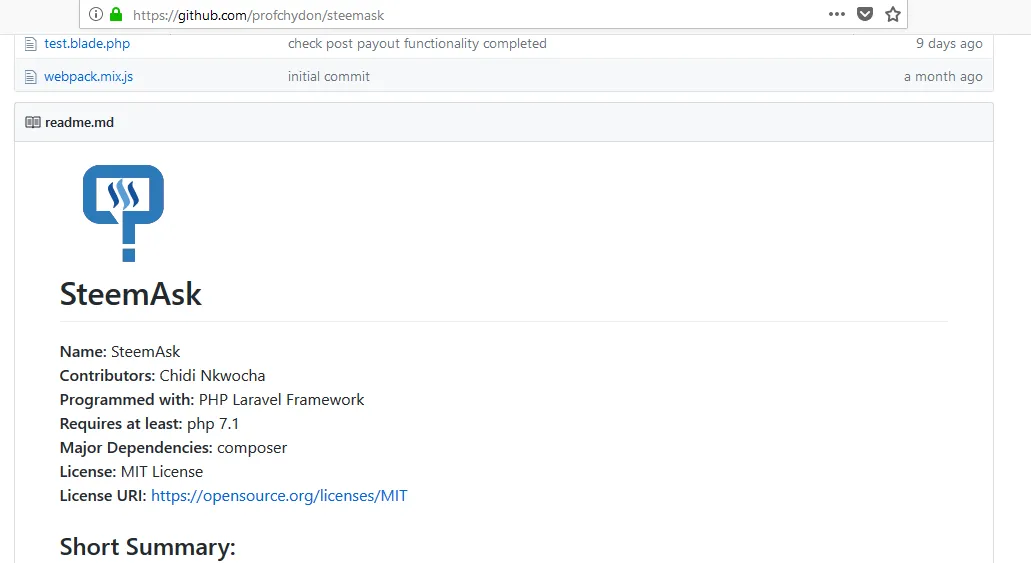Click the readme book icon
This screenshot has width=1031, height=563.
[33, 122]
